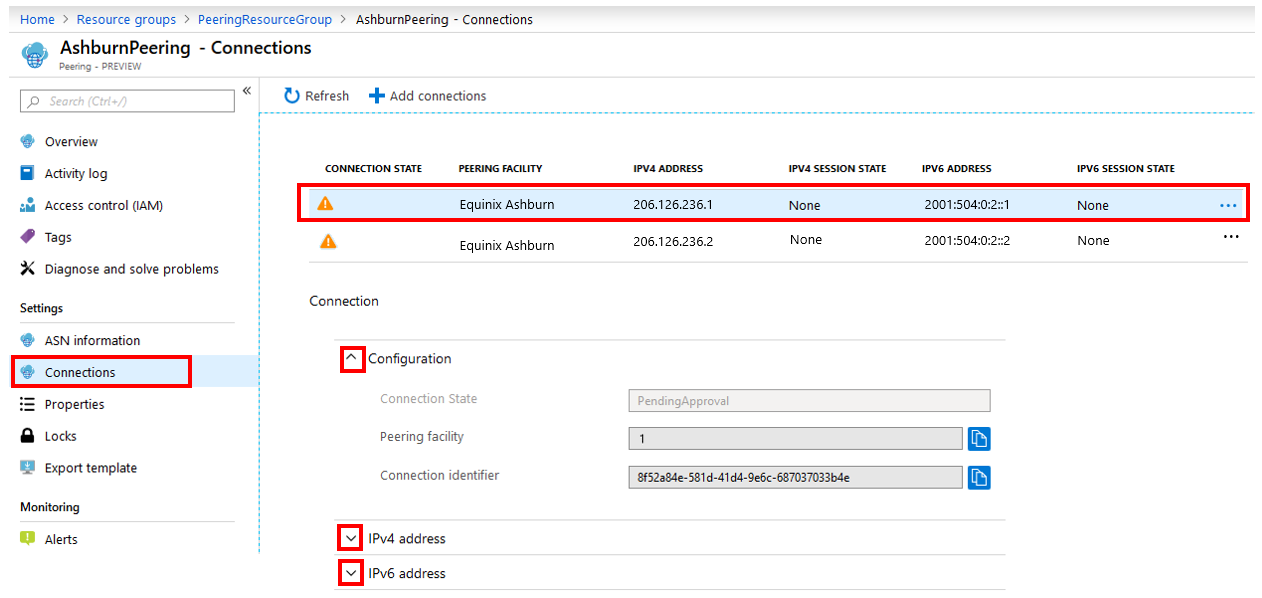Click the Export template icon
This screenshot has width=1262, height=598.
[28, 468]
